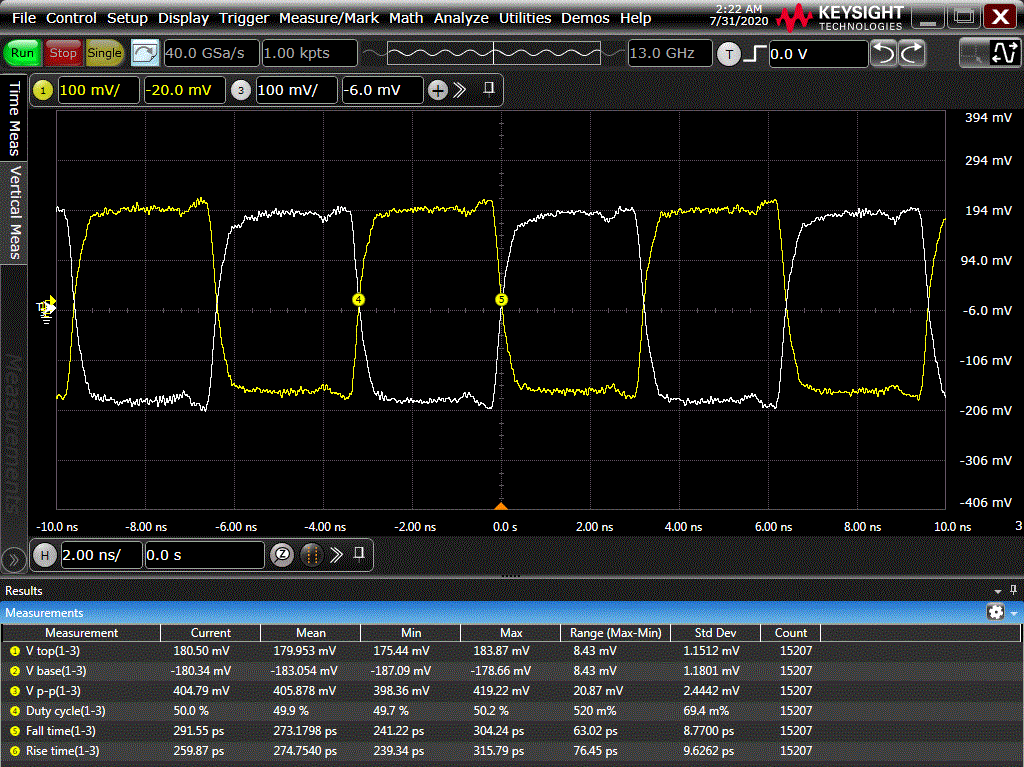Open the Measure/Mark menu
Image resolution: width=1024 pixels, height=767 pixels.
click(328, 18)
